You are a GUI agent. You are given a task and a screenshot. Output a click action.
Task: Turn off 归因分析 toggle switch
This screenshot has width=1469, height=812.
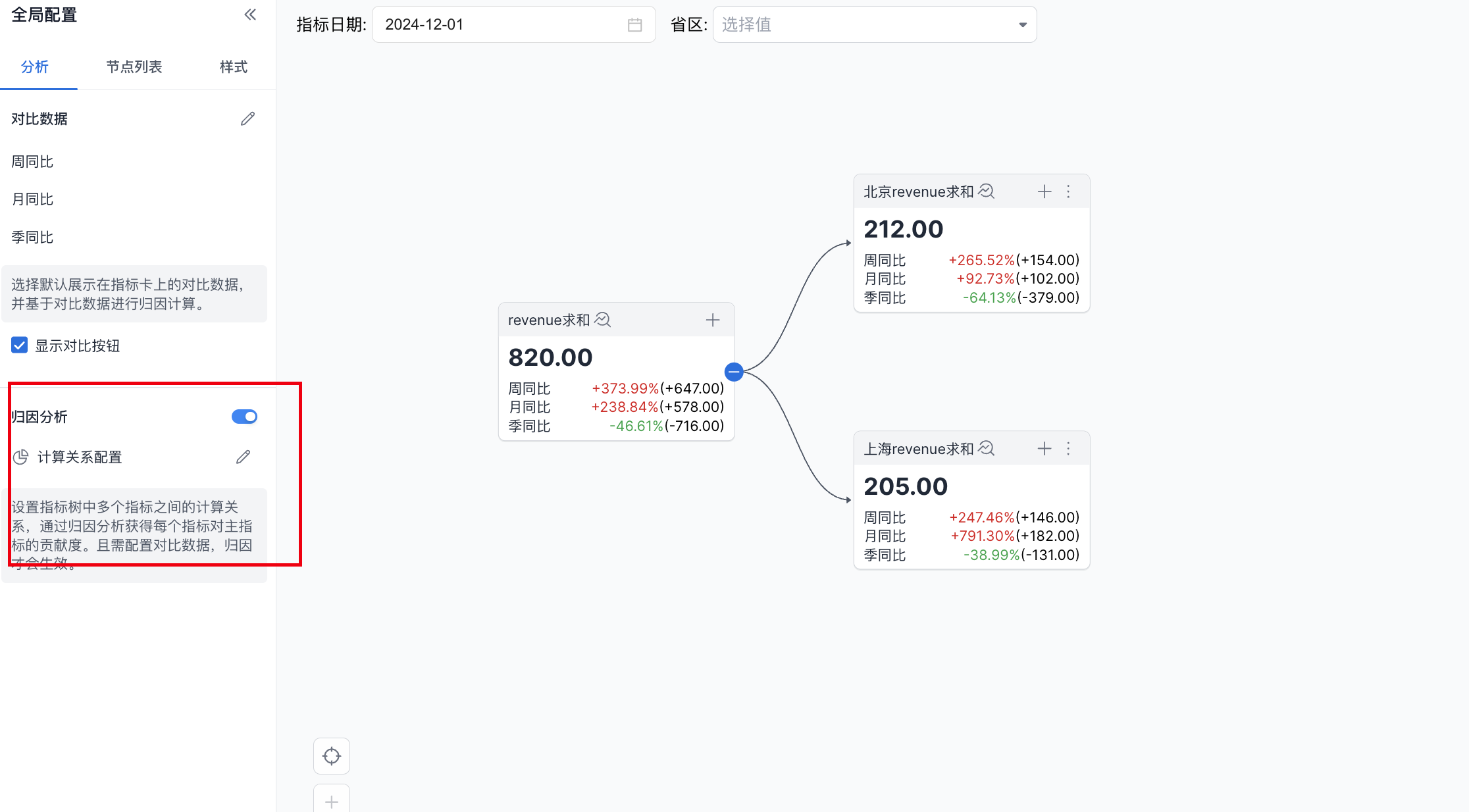tap(244, 417)
